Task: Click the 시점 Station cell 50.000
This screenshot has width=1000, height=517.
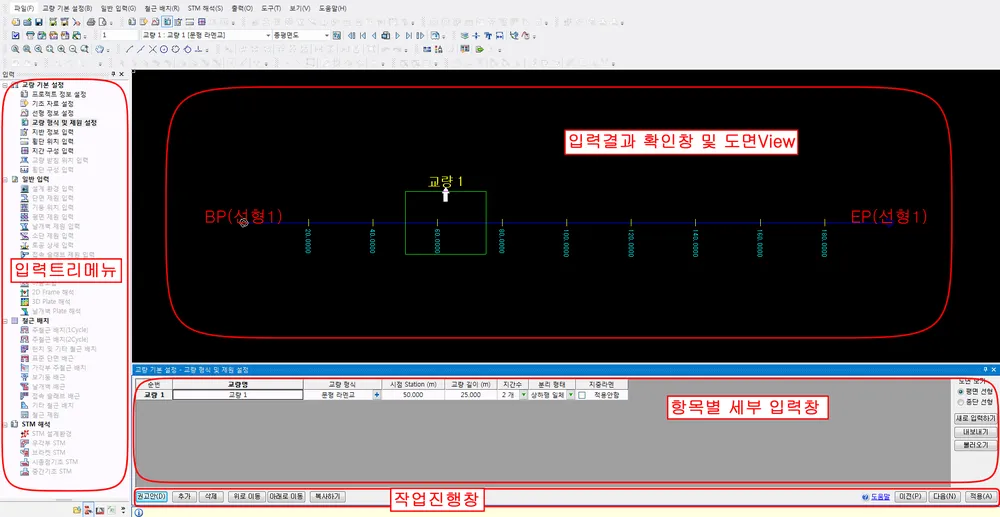Action: [x=413, y=395]
